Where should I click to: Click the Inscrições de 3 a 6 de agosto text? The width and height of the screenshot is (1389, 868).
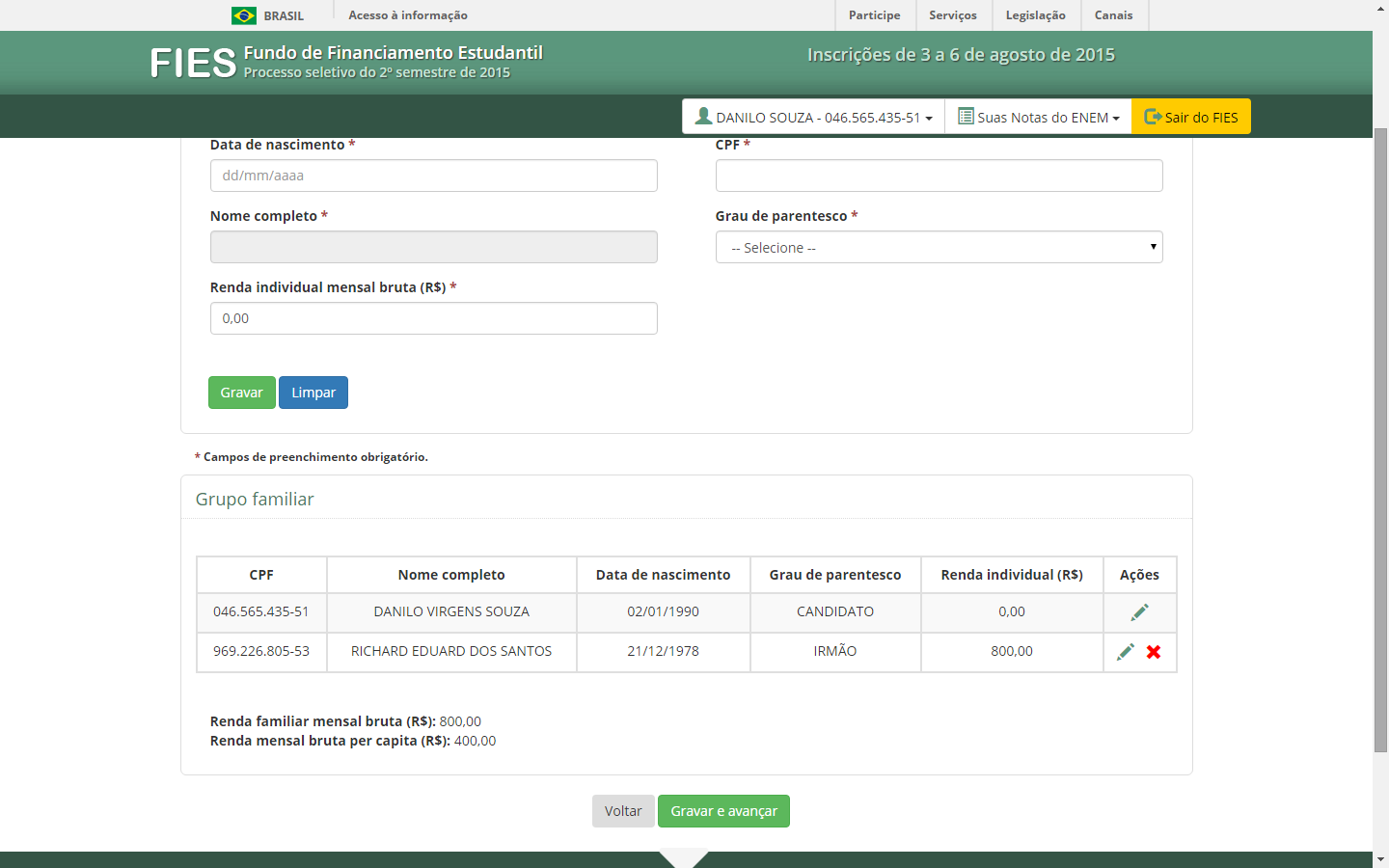pos(961,55)
